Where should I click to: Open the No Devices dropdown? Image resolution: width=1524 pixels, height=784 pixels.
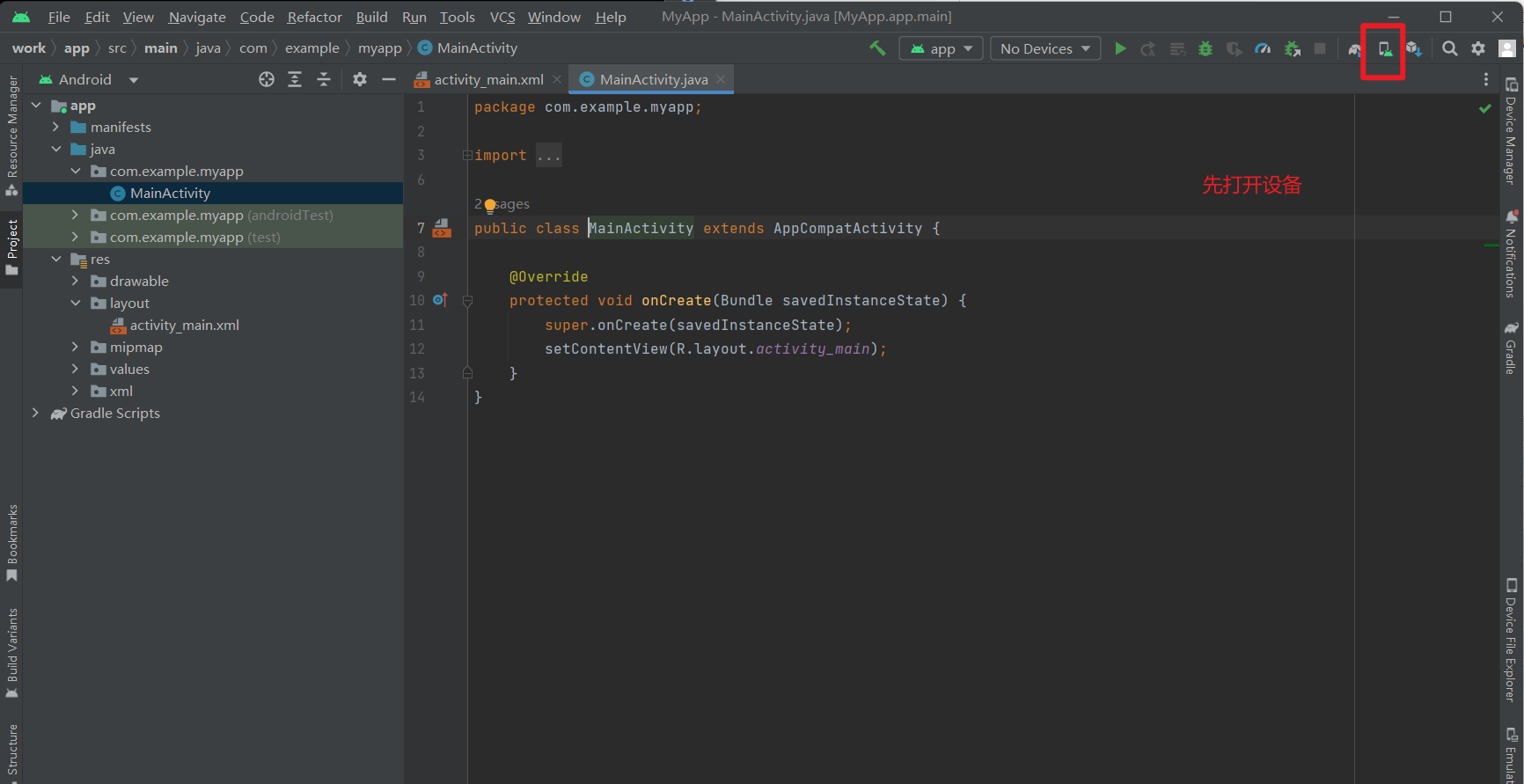coord(1044,49)
